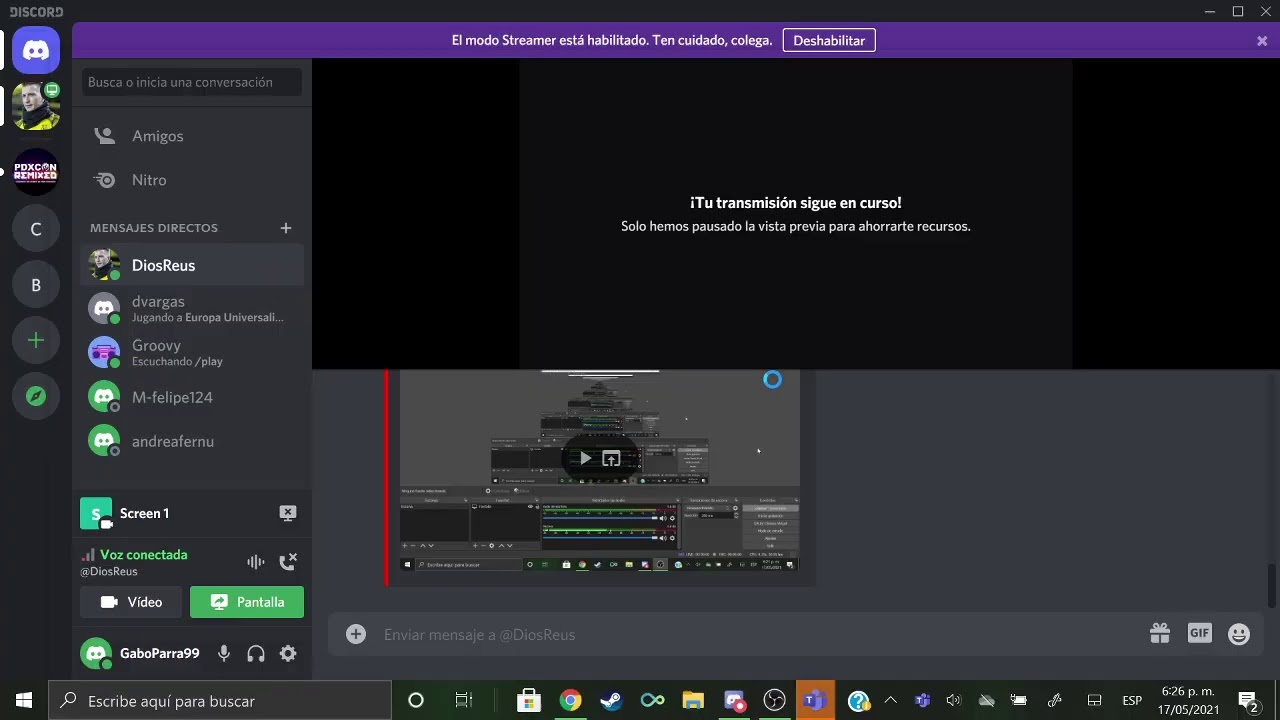
Task: Open server with letter C icon
Action: [x=36, y=229]
